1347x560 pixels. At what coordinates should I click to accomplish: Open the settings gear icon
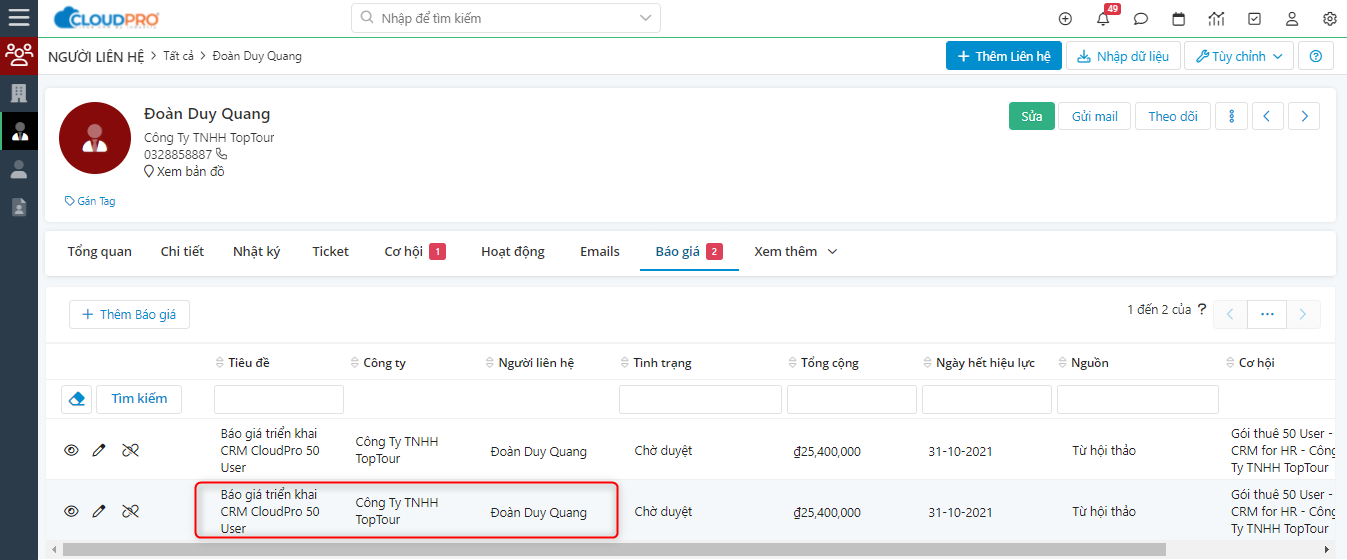click(1330, 18)
